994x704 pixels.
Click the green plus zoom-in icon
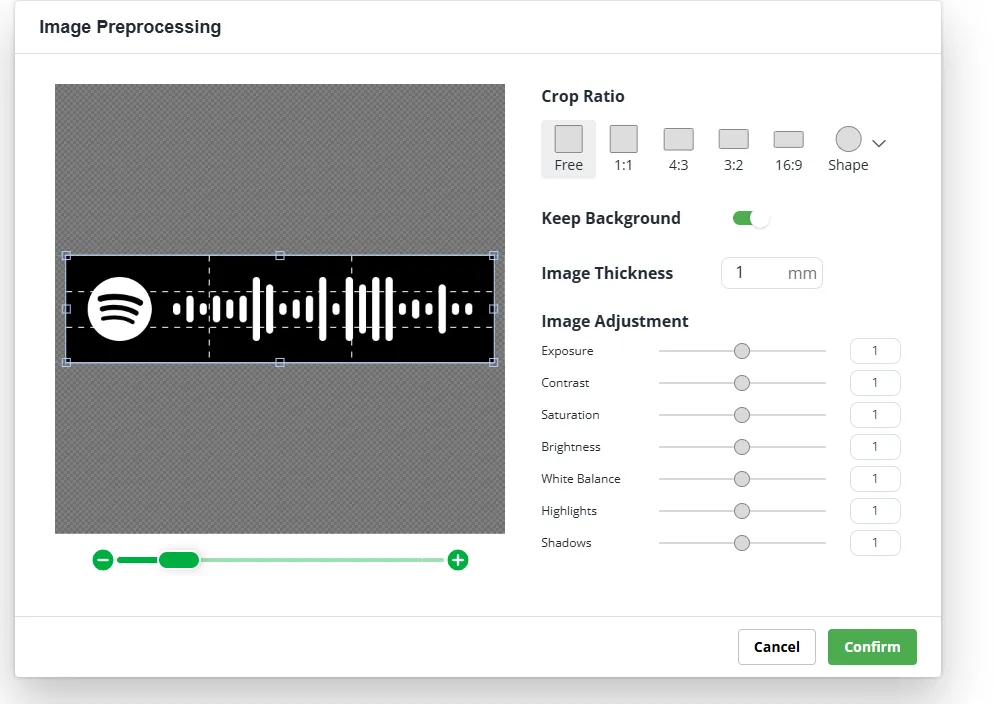(x=457, y=560)
